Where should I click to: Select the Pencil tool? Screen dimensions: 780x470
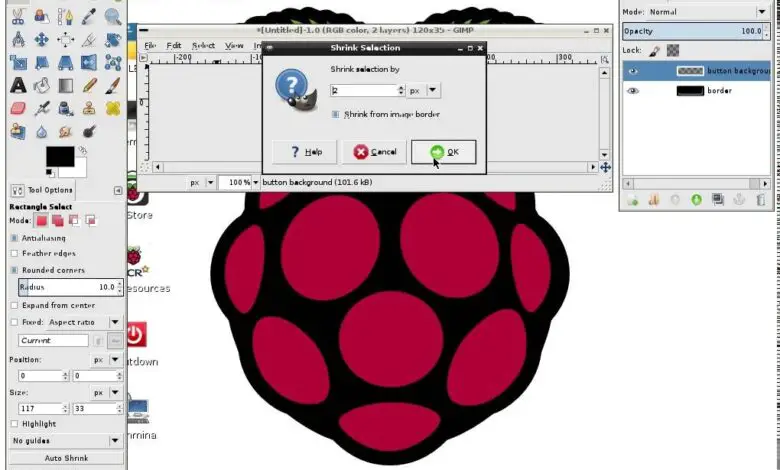(x=89, y=86)
